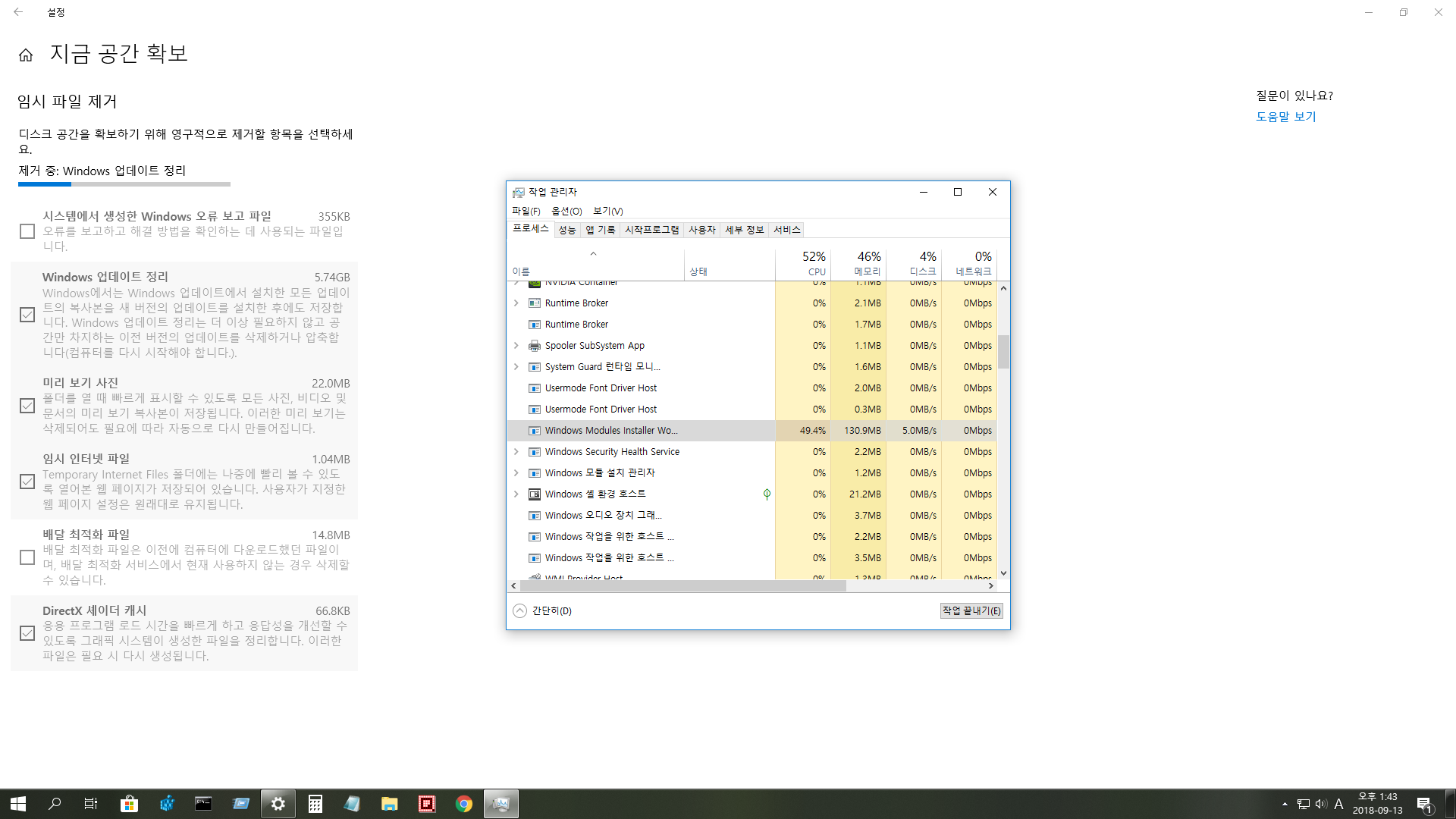Click the Windows 업데이트 정리 progress bar
This screenshot has height=819, width=1456.
(124, 184)
